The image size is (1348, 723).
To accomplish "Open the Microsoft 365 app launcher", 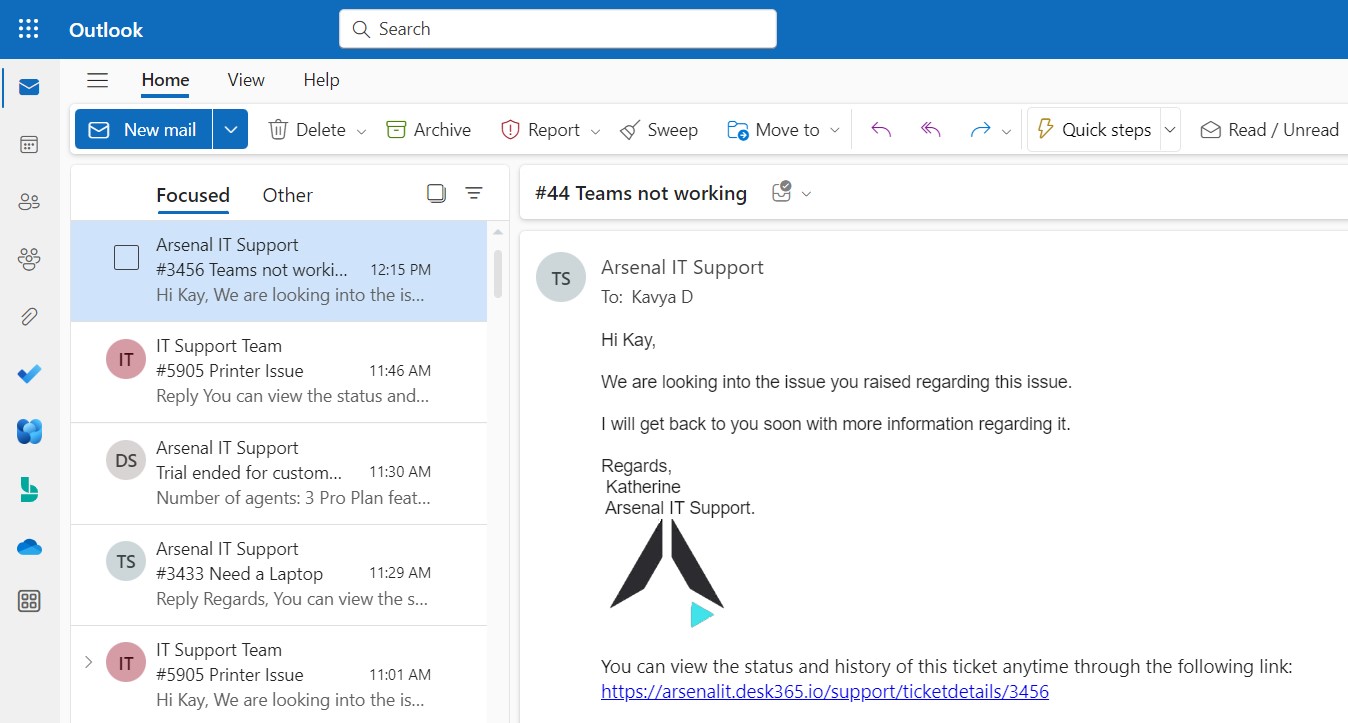I will click(27, 28).
